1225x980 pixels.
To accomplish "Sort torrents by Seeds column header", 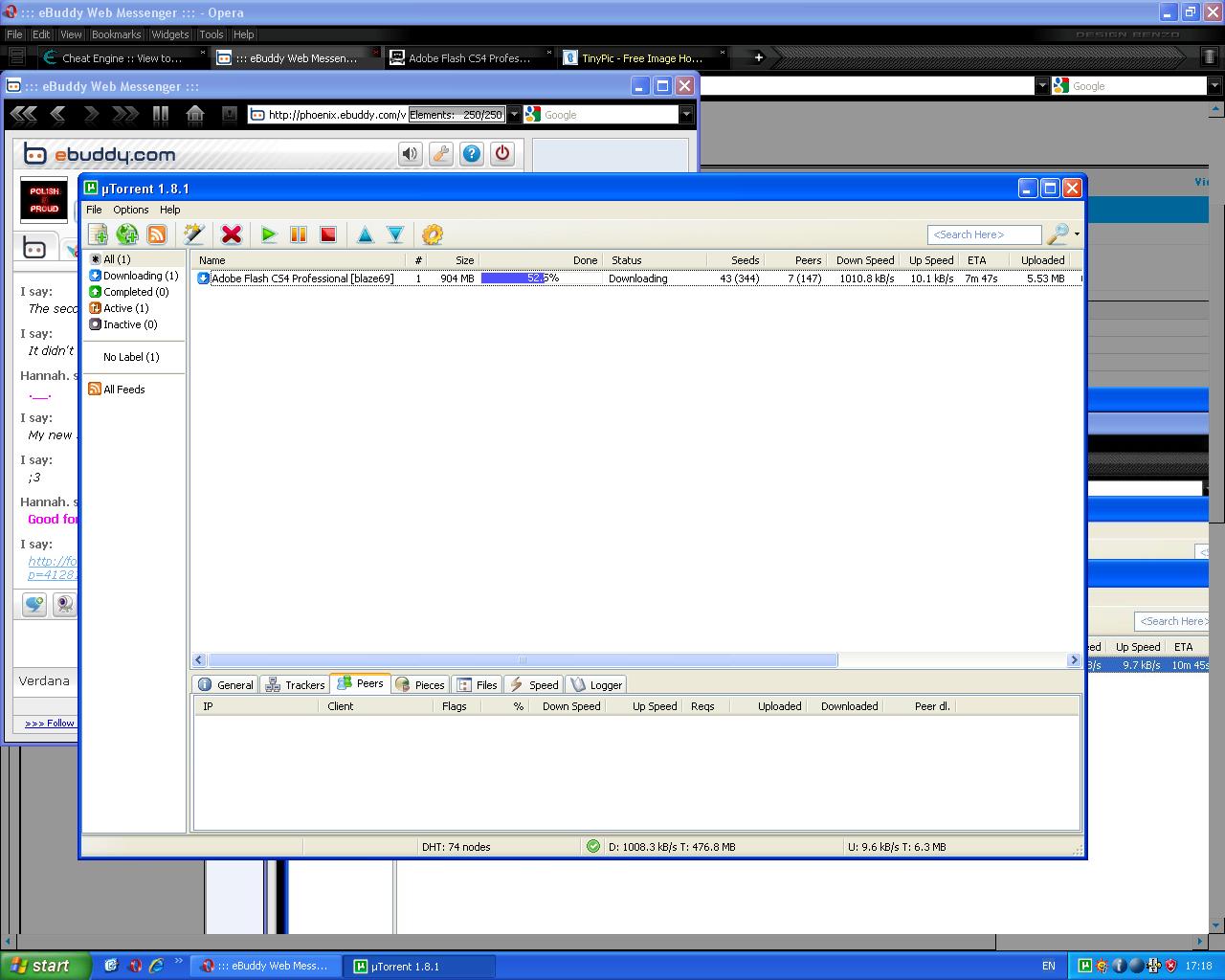I will (x=735, y=260).
